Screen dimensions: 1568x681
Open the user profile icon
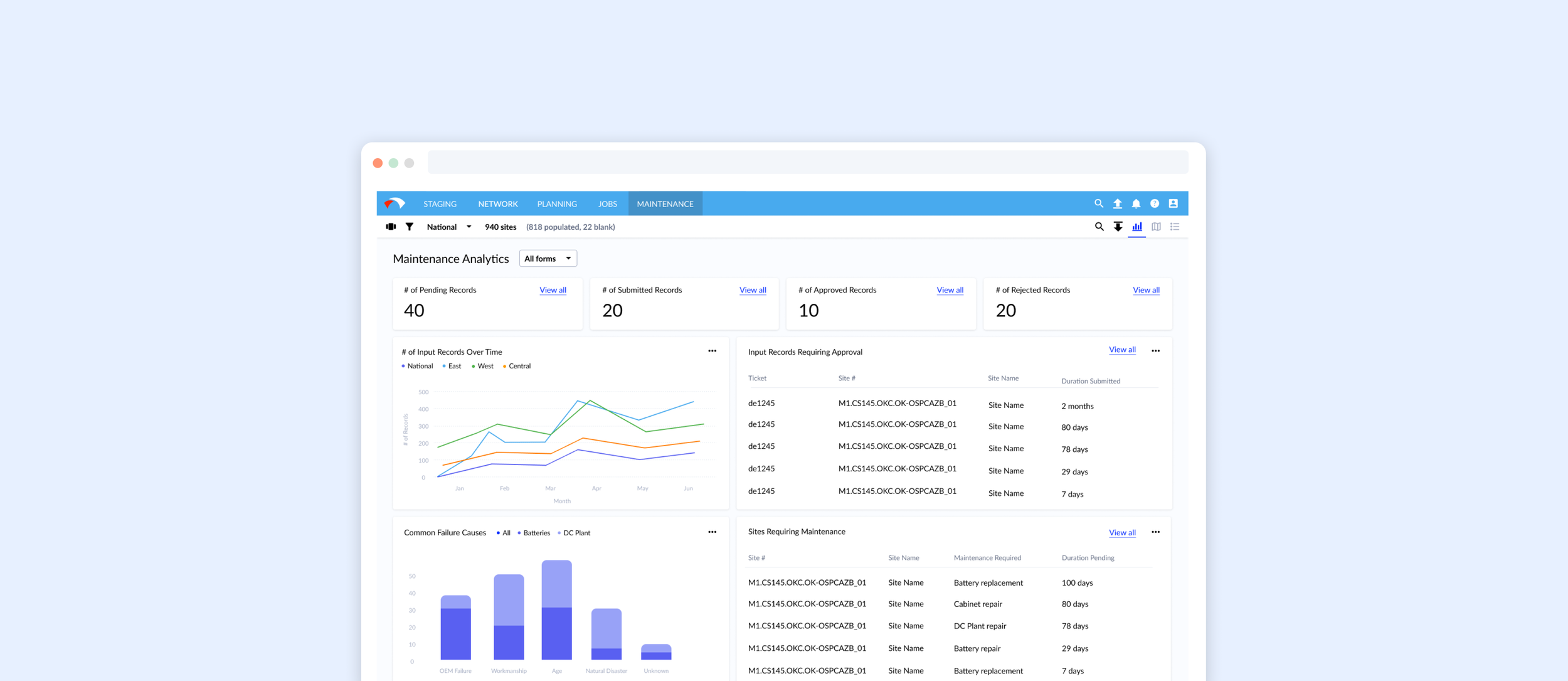pyautogui.click(x=1173, y=203)
